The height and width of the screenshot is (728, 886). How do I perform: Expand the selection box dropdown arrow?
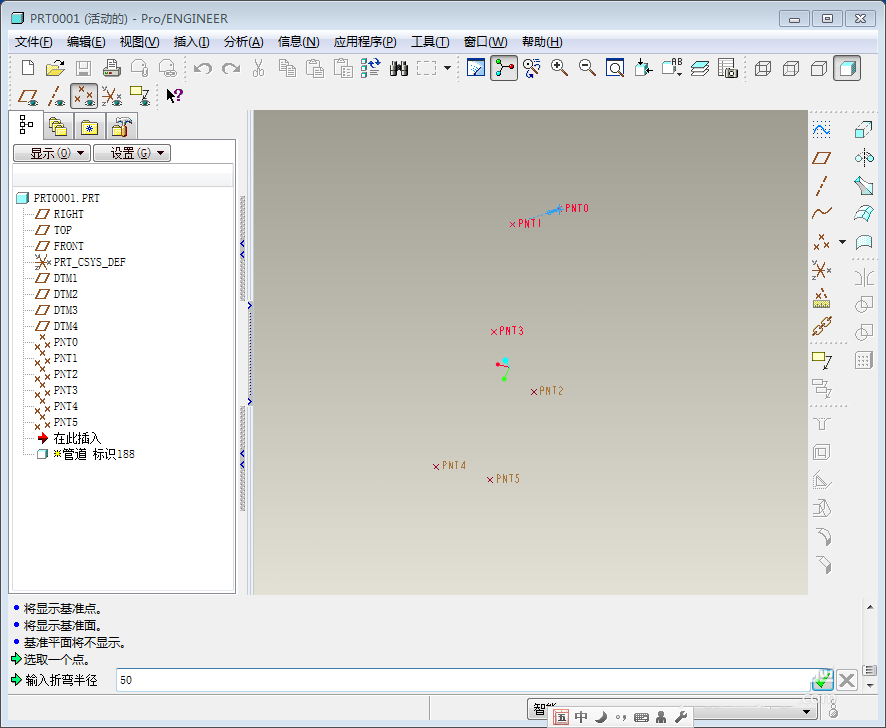pyautogui.click(x=448, y=68)
